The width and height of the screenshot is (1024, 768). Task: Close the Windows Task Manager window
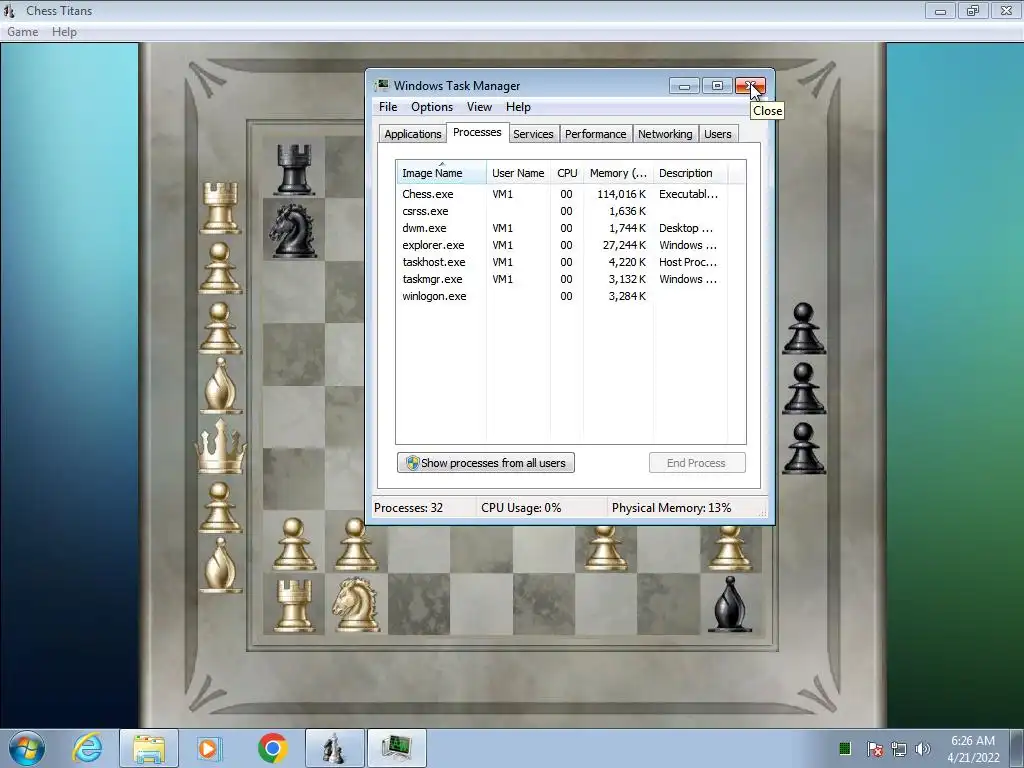pyautogui.click(x=750, y=86)
